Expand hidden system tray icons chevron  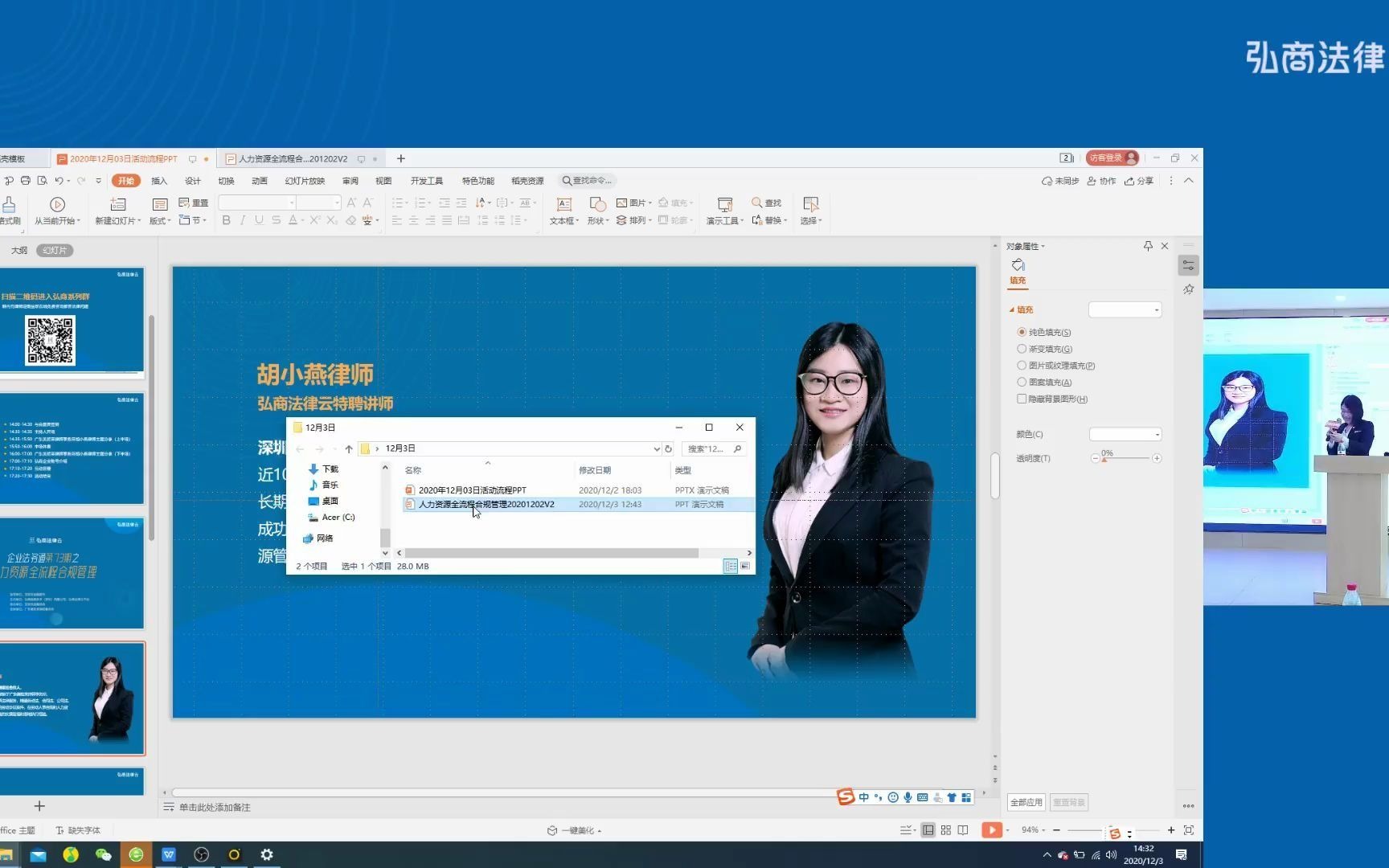(x=1047, y=855)
